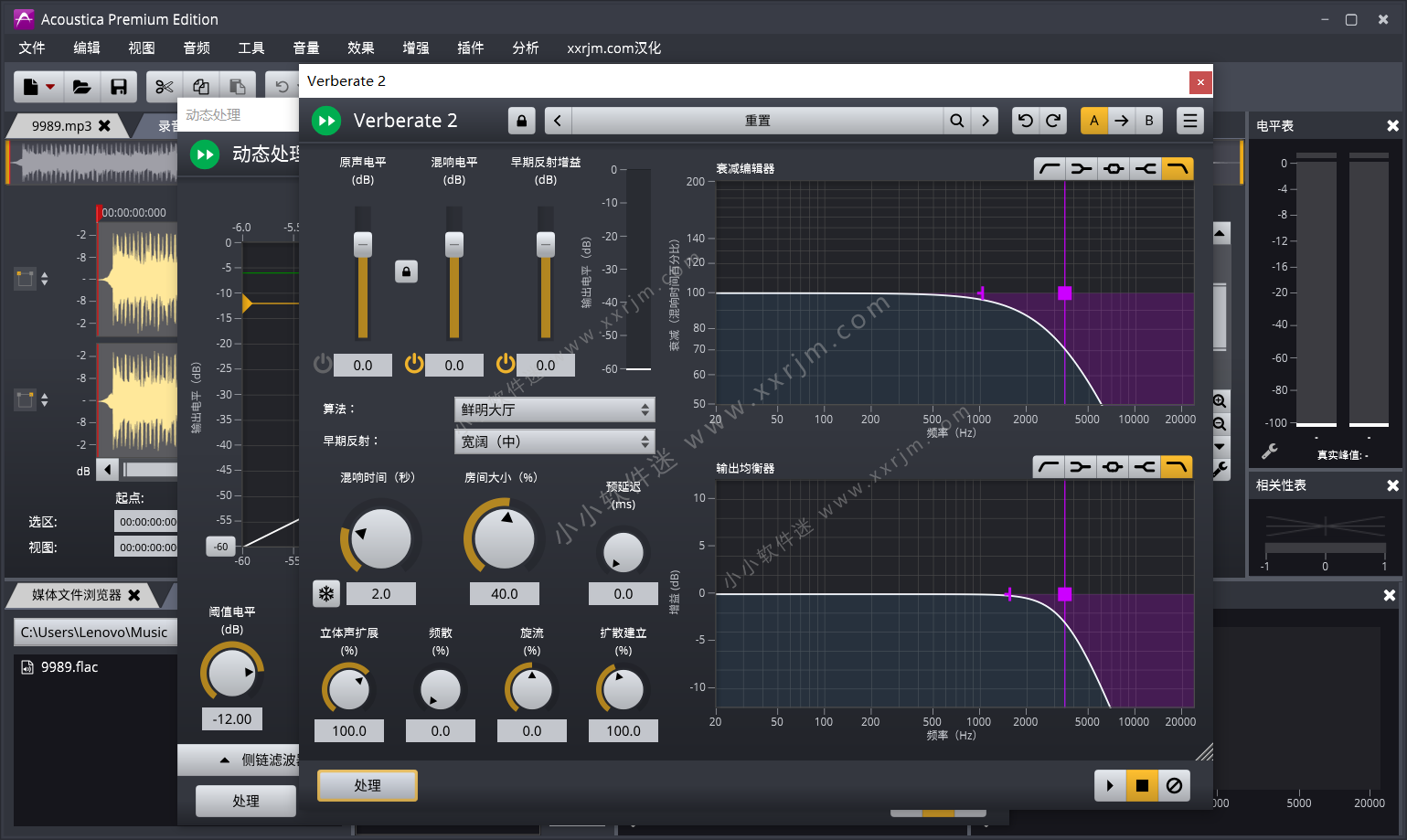Select peak filter shape in 衰减编辑器
Viewport: 1407px width, 840px height.
pyautogui.click(x=1114, y=168)
